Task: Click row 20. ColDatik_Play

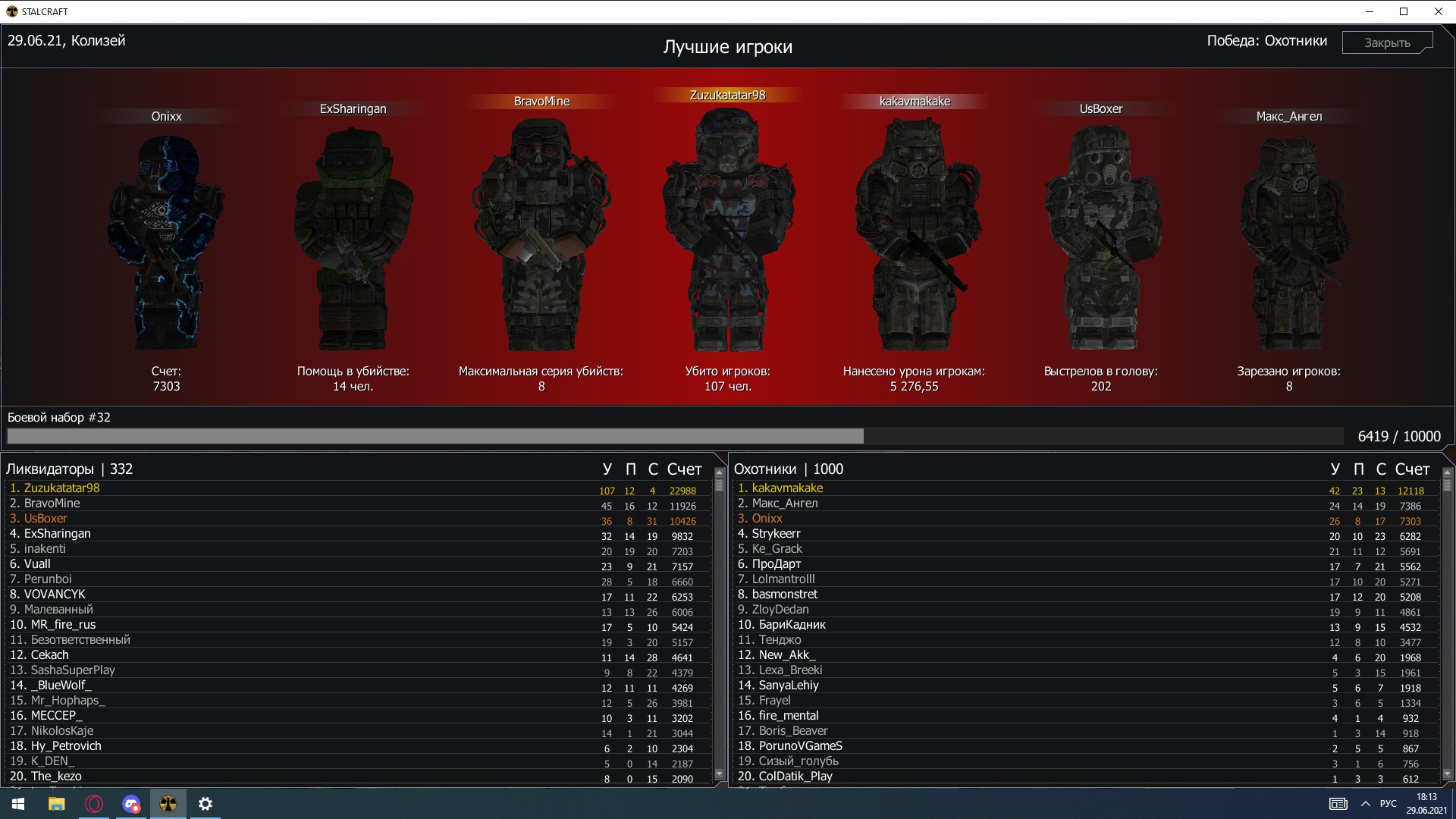Action: [x=1087, y=777]
